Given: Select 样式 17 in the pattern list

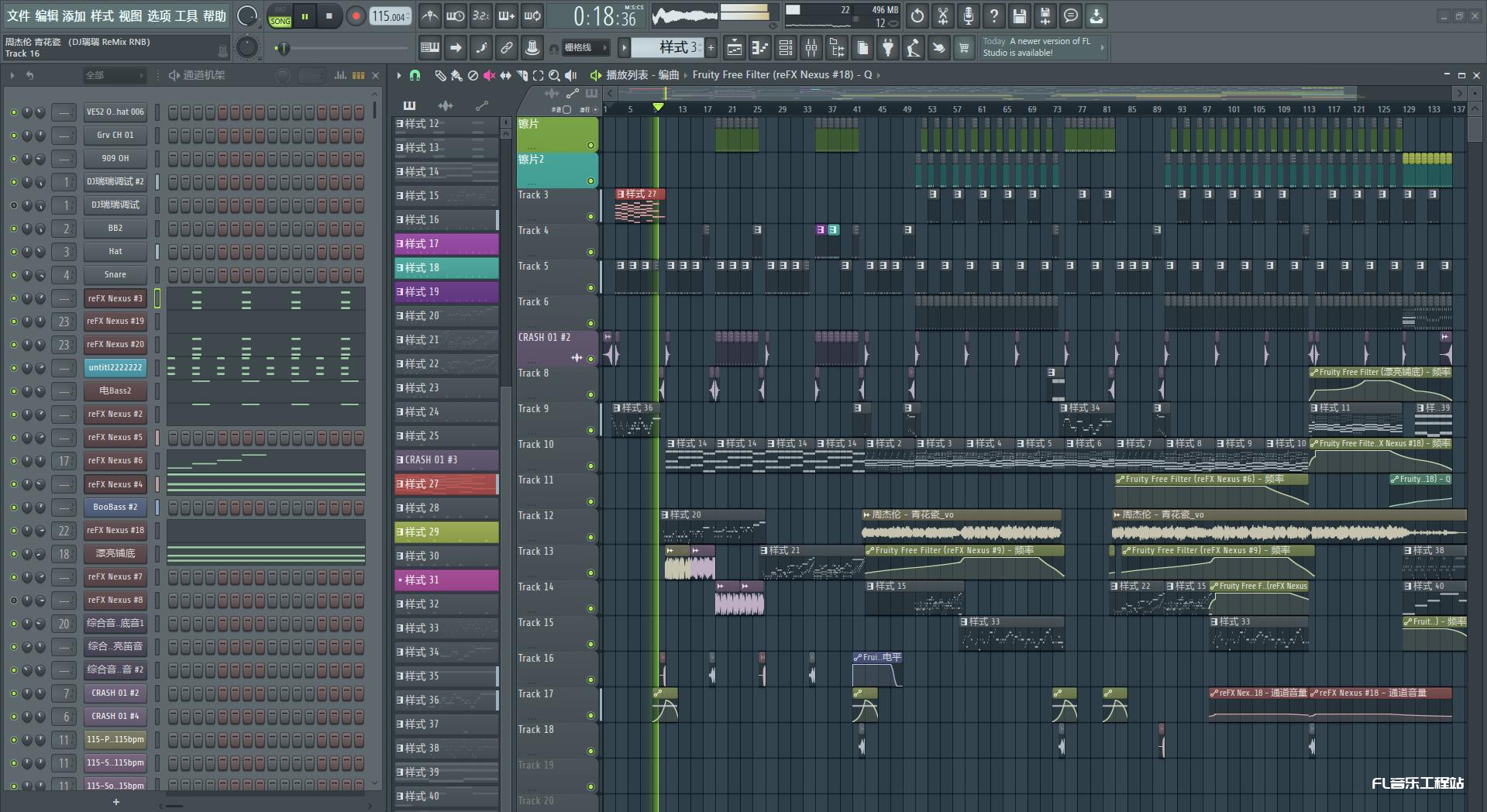Looking at the screenshot, I should (x=446, y=244).
